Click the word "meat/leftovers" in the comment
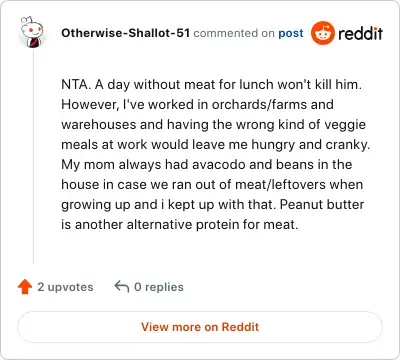The width and height of the screenshot is (400, 360). (x=280, y=184)
